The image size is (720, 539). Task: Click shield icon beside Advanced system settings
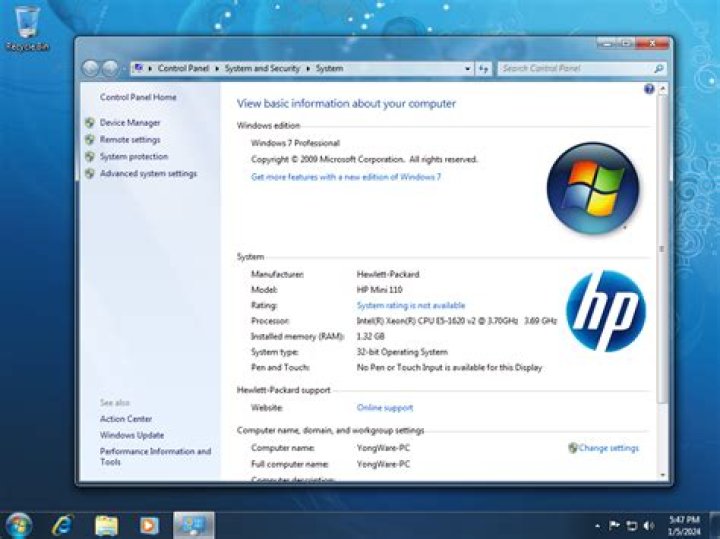click(90, 174)
